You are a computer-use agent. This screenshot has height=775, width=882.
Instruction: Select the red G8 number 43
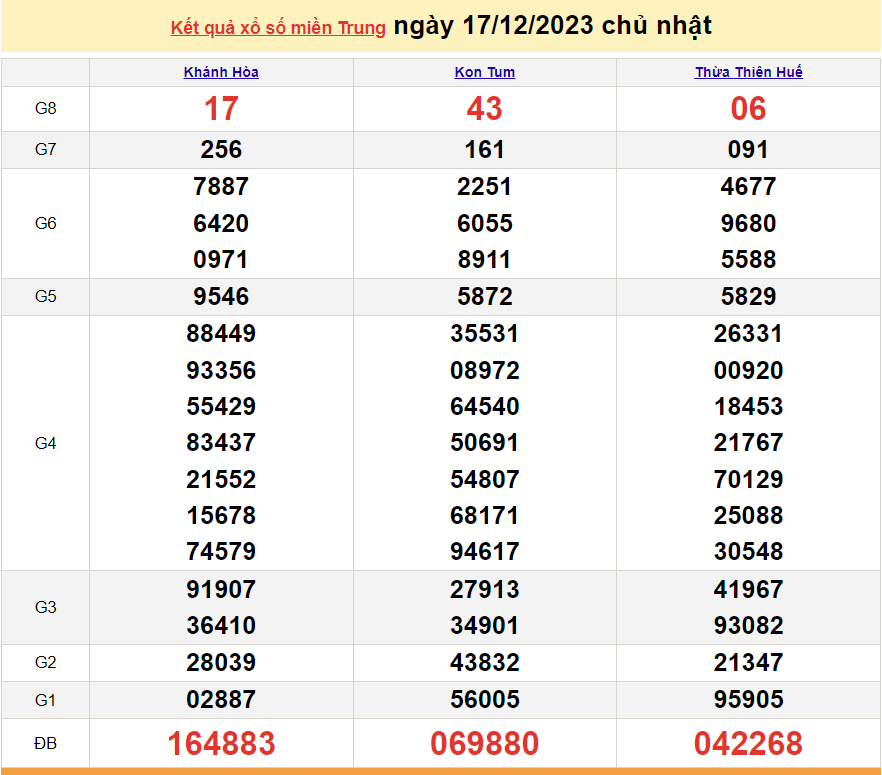point(485,109)
